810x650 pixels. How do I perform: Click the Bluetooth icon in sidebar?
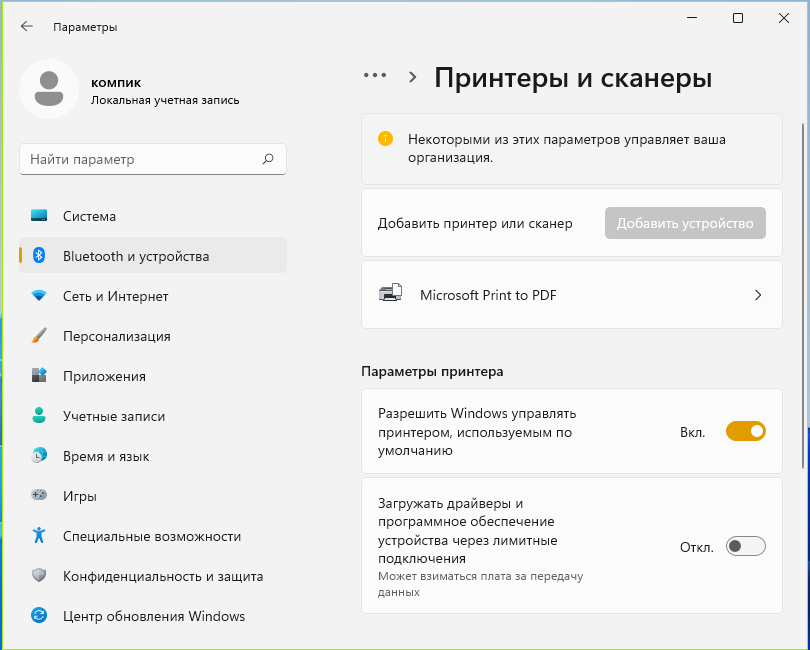(39, 255)
